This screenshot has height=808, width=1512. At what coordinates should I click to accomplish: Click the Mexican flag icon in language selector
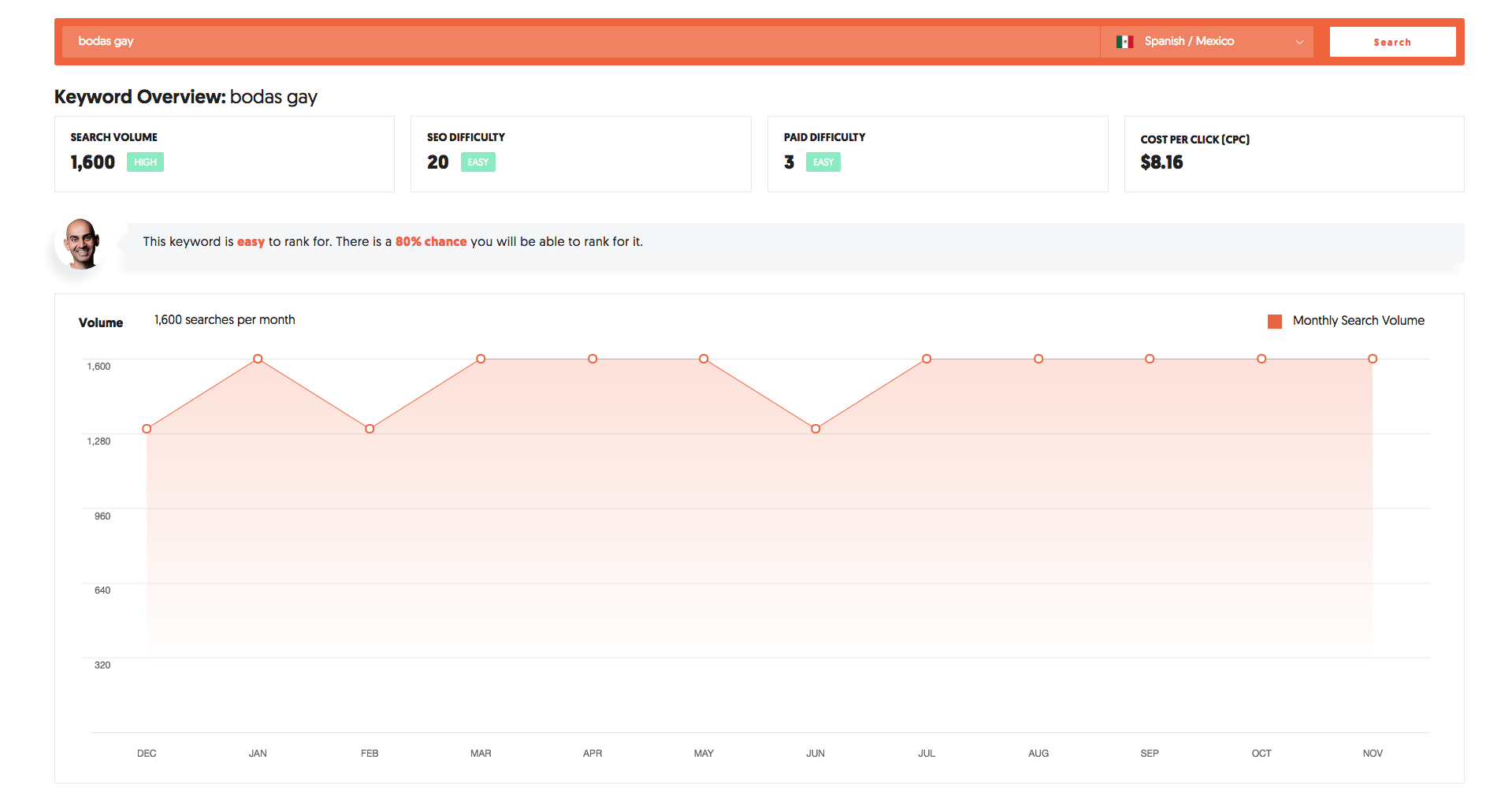(1124, 41)
